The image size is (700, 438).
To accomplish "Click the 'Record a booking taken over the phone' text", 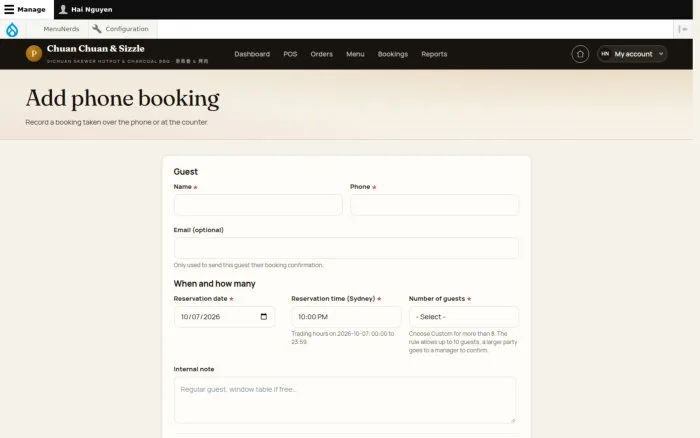I will click(x=117, y=122).
